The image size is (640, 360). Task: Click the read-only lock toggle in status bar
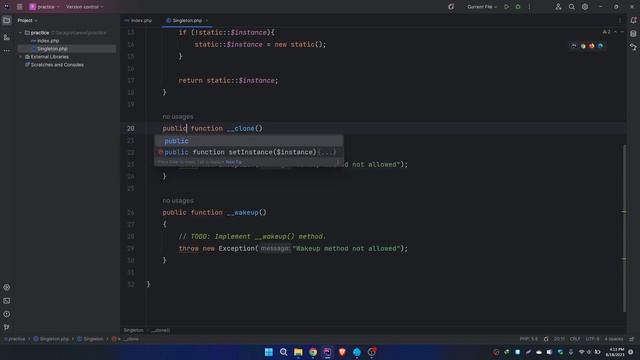[631, 339]
